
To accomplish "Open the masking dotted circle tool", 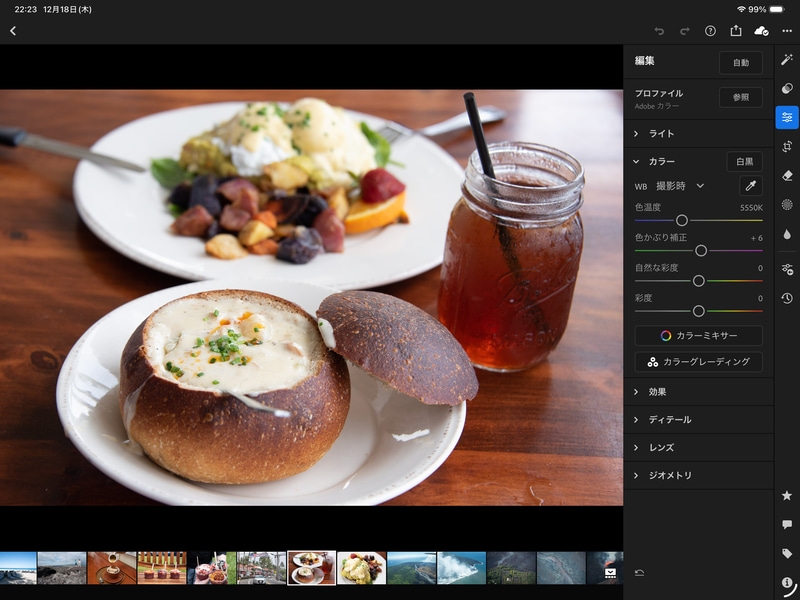I will pos(787,205).
